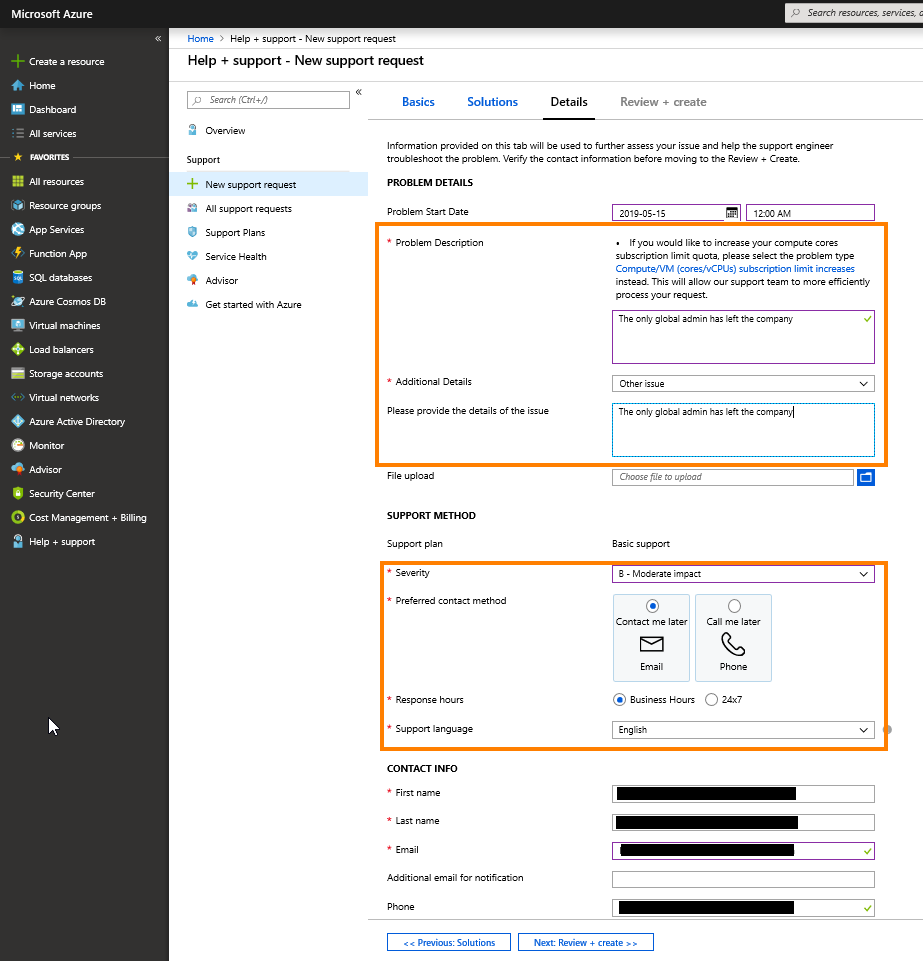Click the Problem Description text box
The width and height of the screenshot is (923, 961).
coord(743,336)
